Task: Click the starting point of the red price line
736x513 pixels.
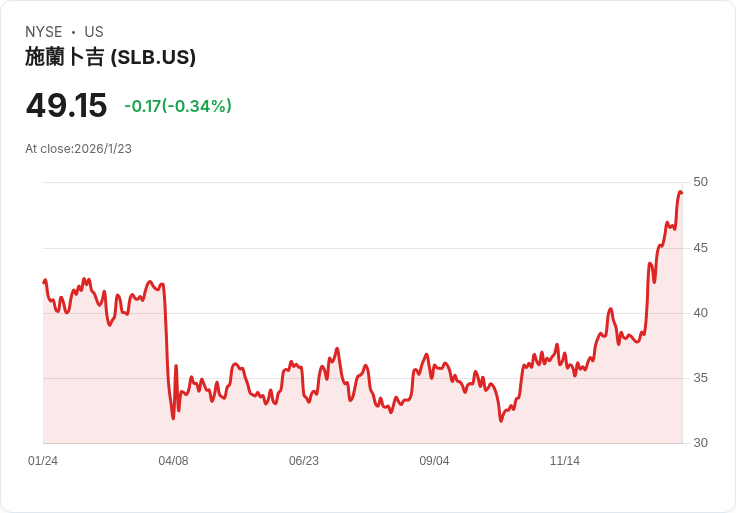Action: (x=44, y=282)
